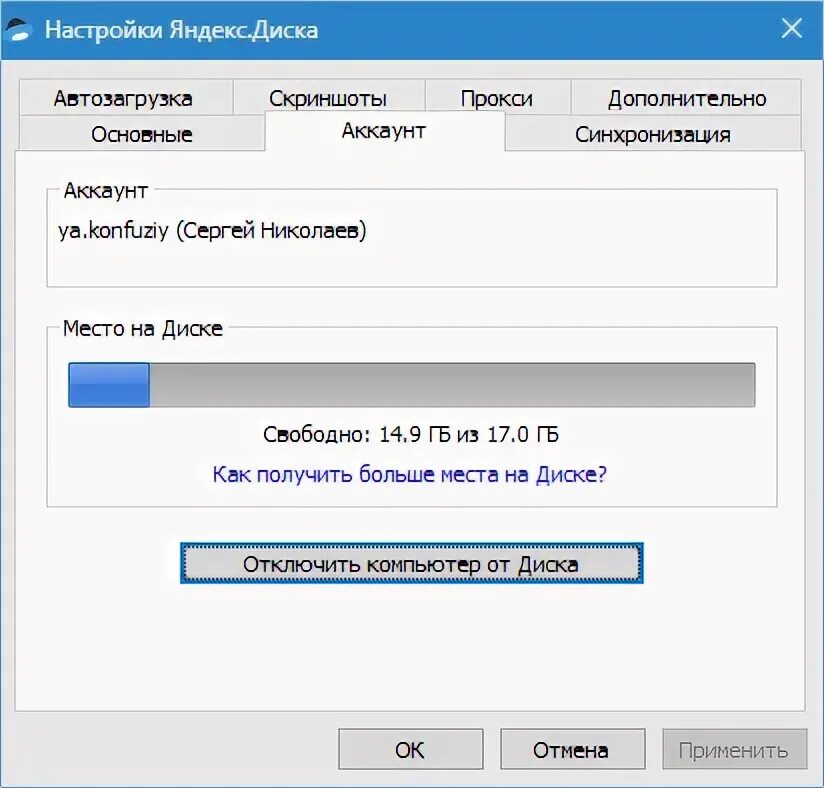Go to the Дополнительно tab

click(686, 98)
